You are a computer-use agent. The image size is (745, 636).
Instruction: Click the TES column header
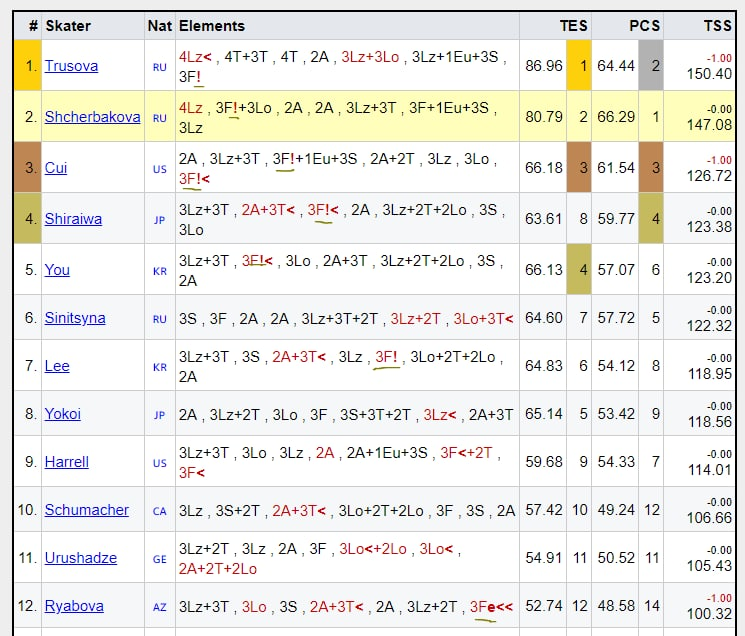click(573, 26)
